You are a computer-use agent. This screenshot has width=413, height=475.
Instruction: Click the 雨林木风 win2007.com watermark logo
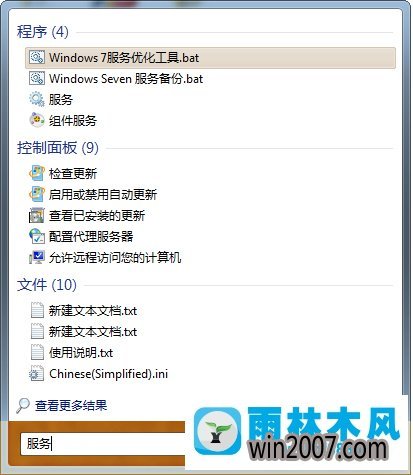296,432
